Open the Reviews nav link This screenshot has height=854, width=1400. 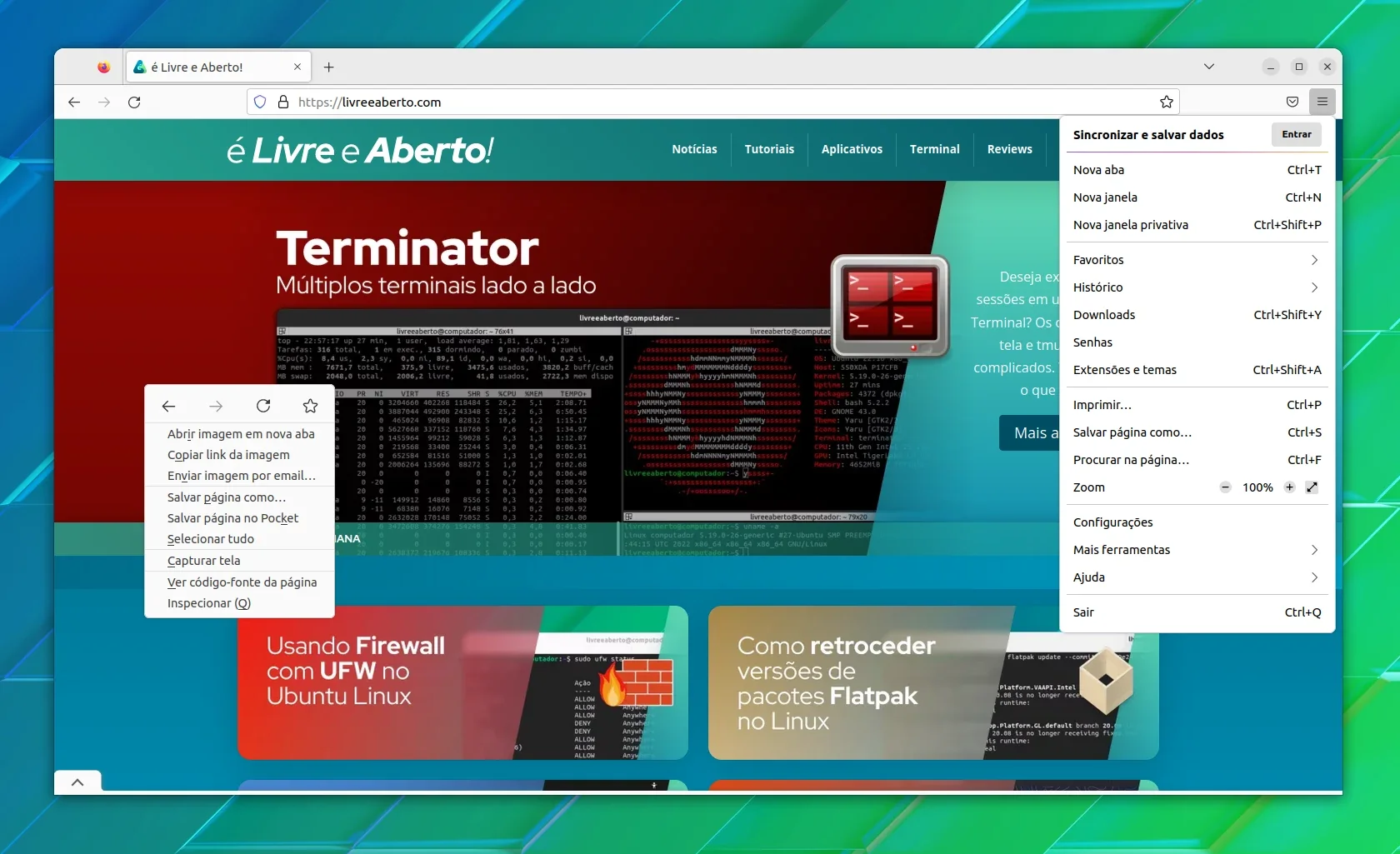click(1009, 149)
